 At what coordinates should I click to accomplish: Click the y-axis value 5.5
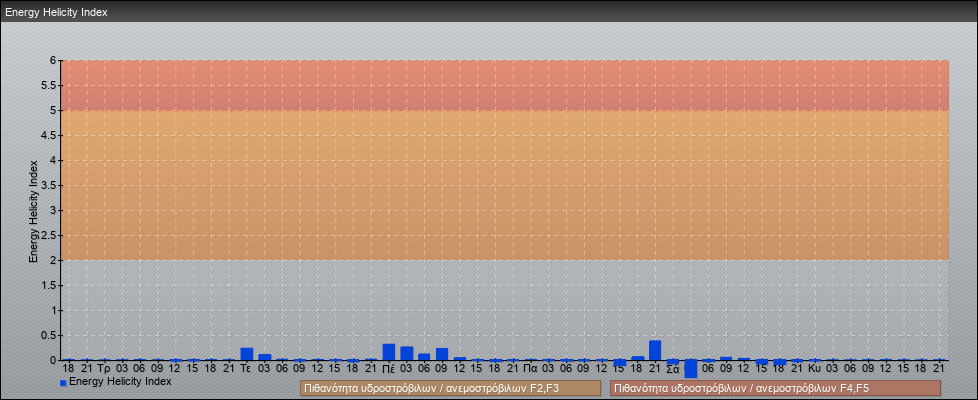[x=49, y=85]
